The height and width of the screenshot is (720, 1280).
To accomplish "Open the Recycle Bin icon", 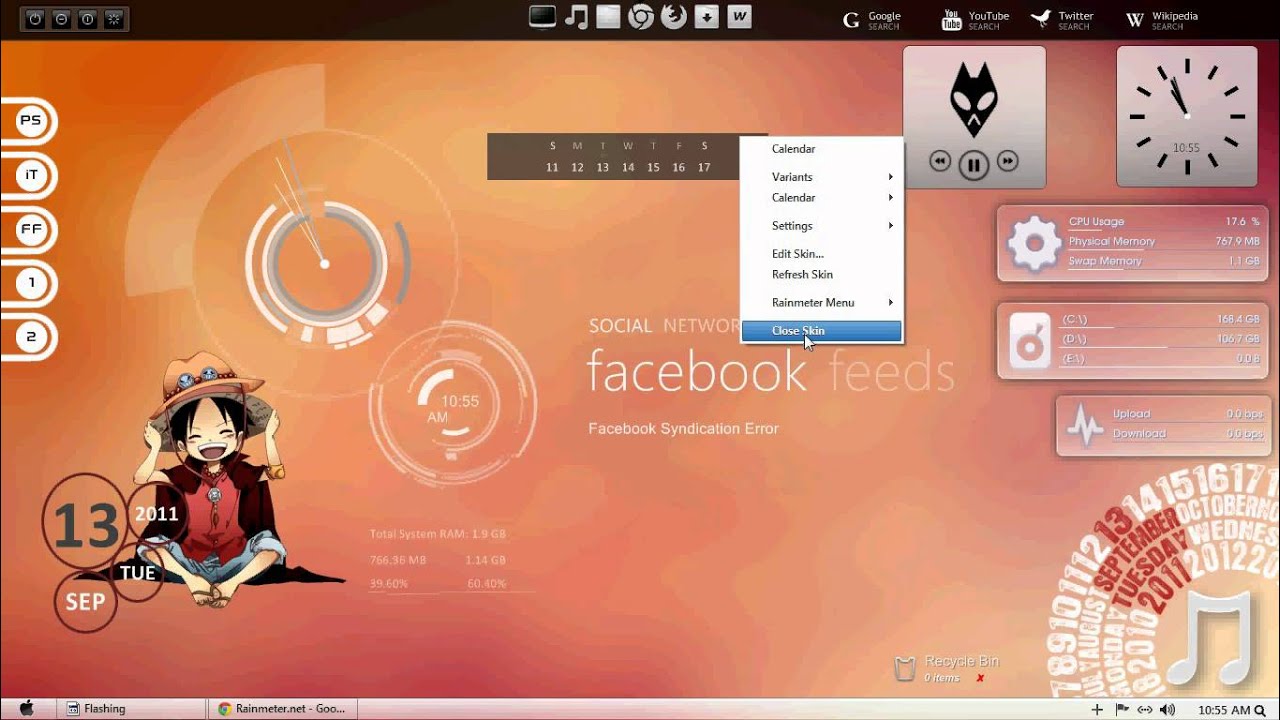I will [x=904, y=669].
